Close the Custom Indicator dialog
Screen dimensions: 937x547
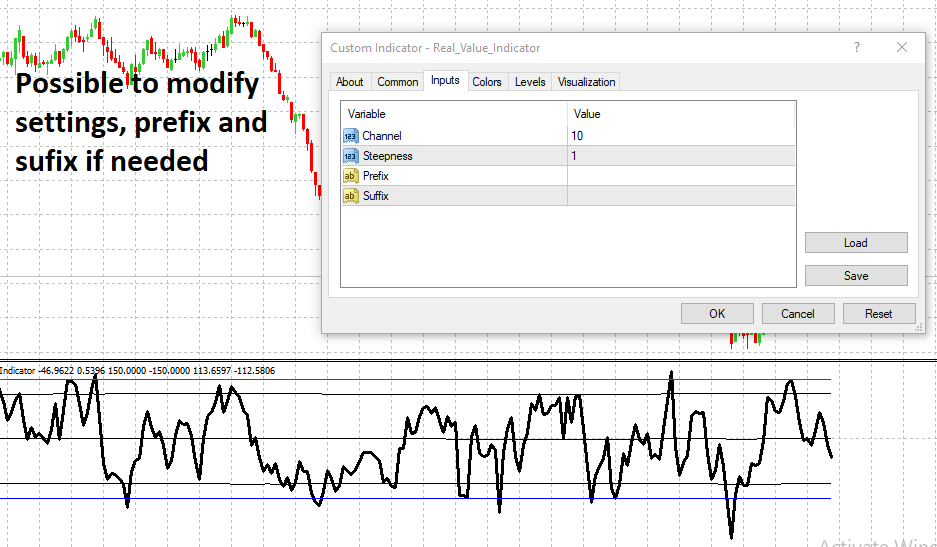(x=902, y=47)
